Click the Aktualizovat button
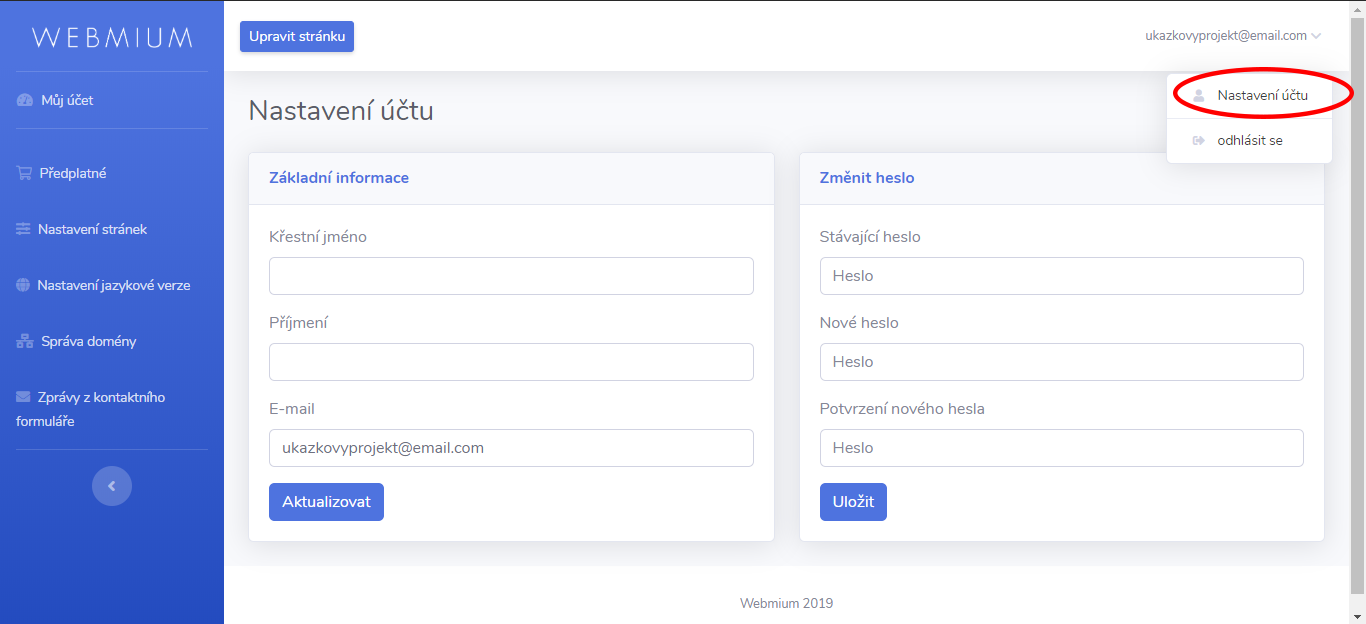Screen dimensions: 1366x624 [326, 502]
